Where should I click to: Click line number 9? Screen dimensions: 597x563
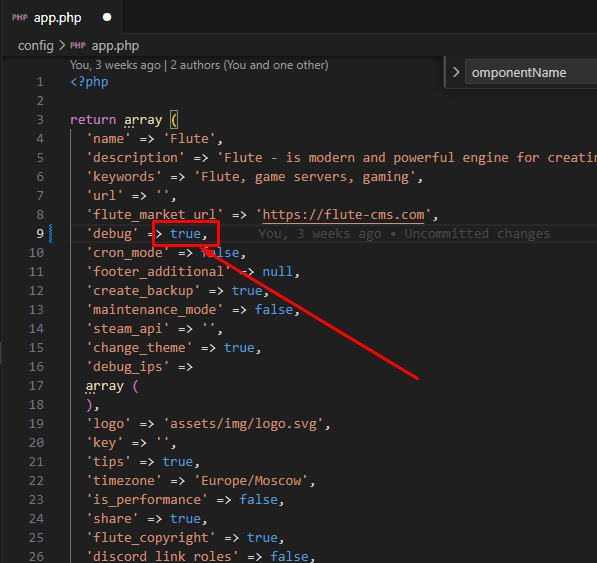40,234
